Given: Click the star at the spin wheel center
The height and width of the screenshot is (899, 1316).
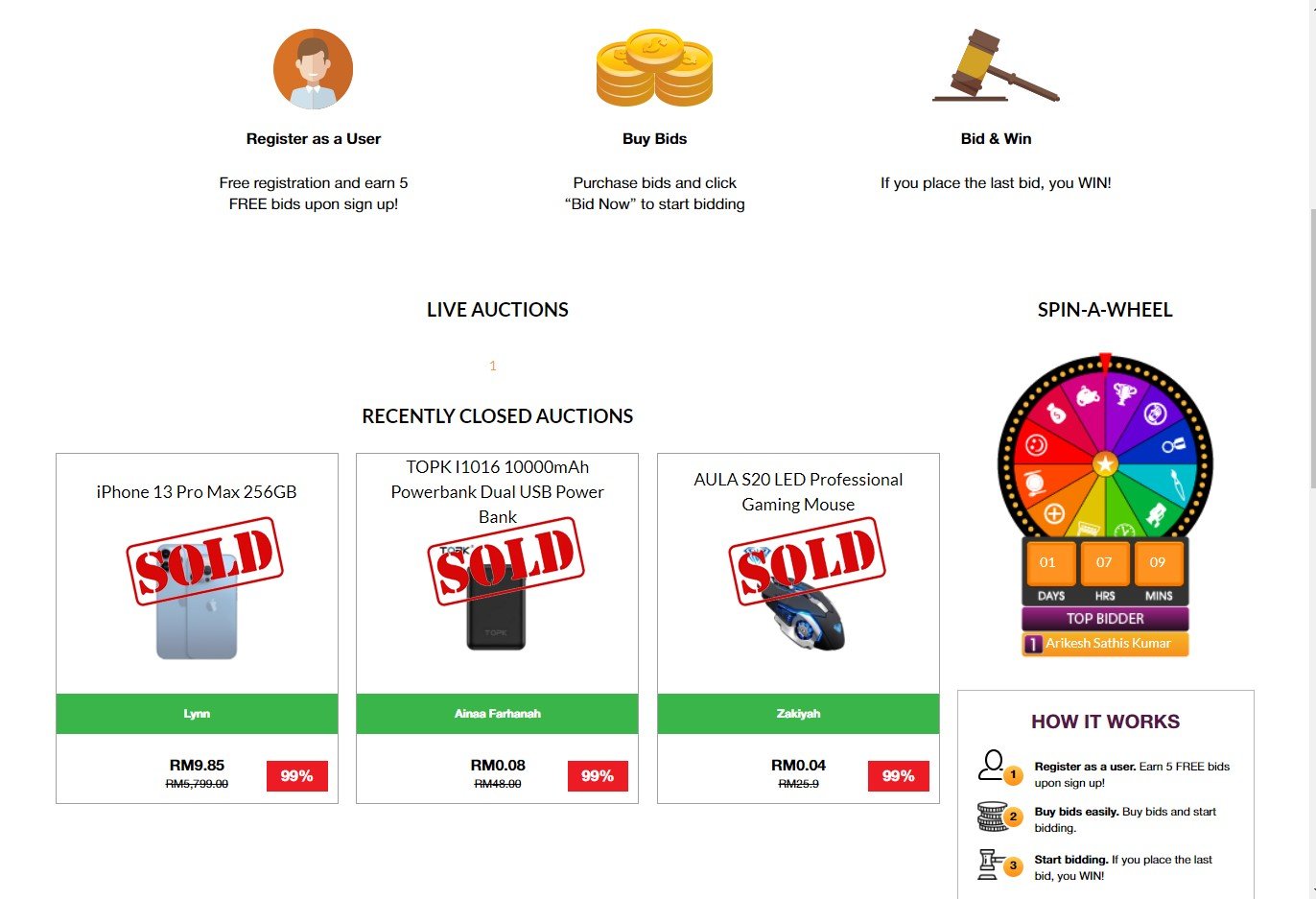Looking at the screenshot, I should click(x=1104, y=464).
